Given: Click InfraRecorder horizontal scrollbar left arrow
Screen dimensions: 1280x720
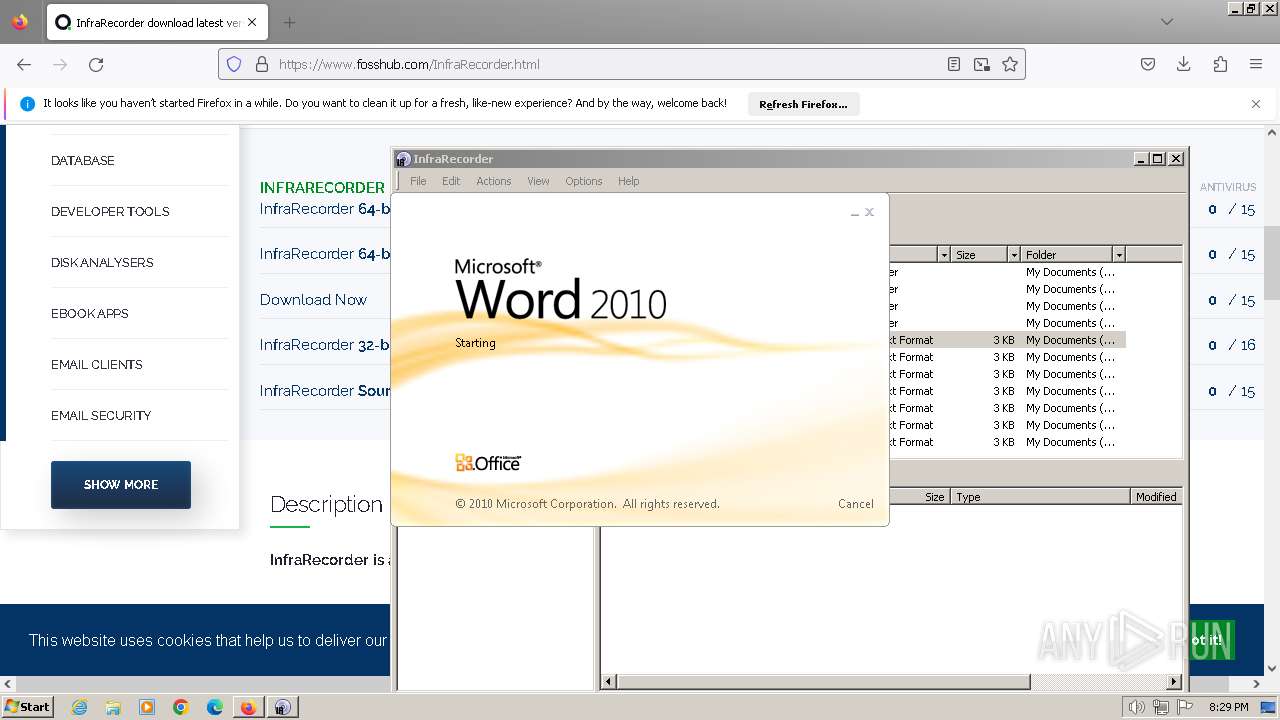Looking at the screenshot, I should (609, 682).
